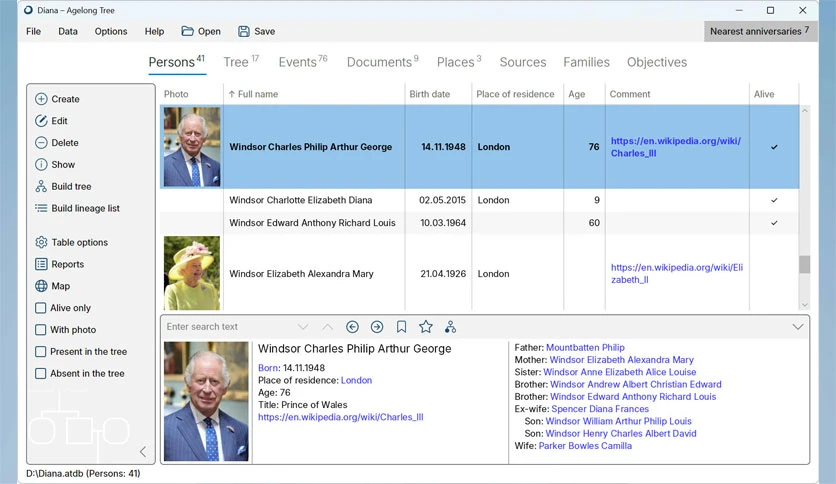Open the Data menu
Viewport: 836px width, 484px height.
pos(68,31)
